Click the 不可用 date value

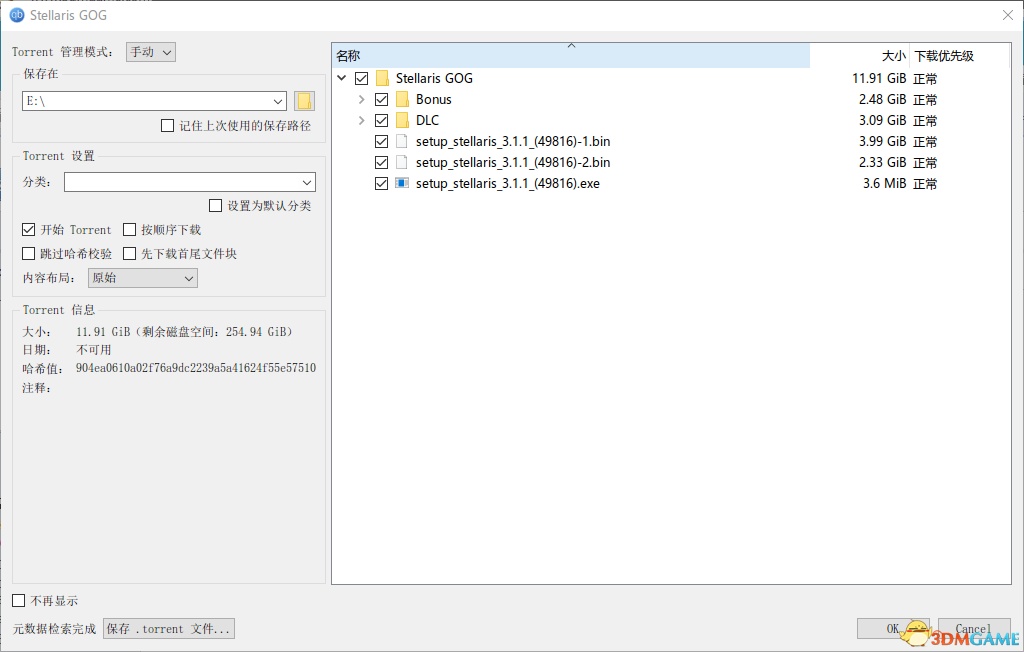tap(93, 350)
